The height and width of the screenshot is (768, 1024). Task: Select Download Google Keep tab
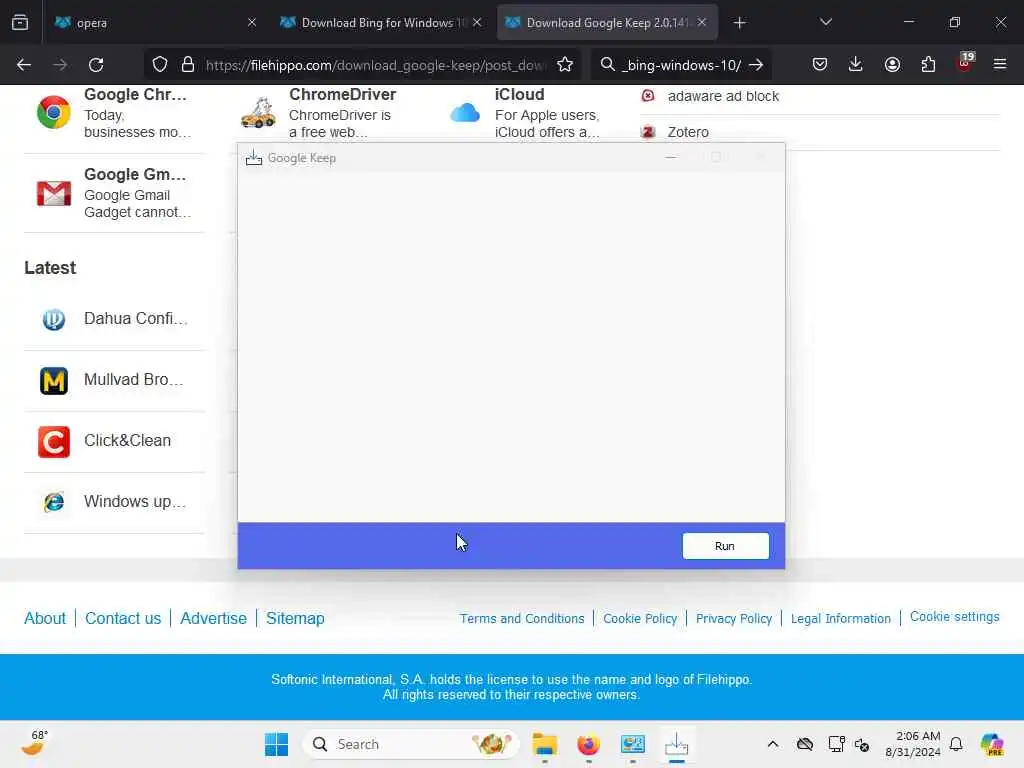(607, 23)
